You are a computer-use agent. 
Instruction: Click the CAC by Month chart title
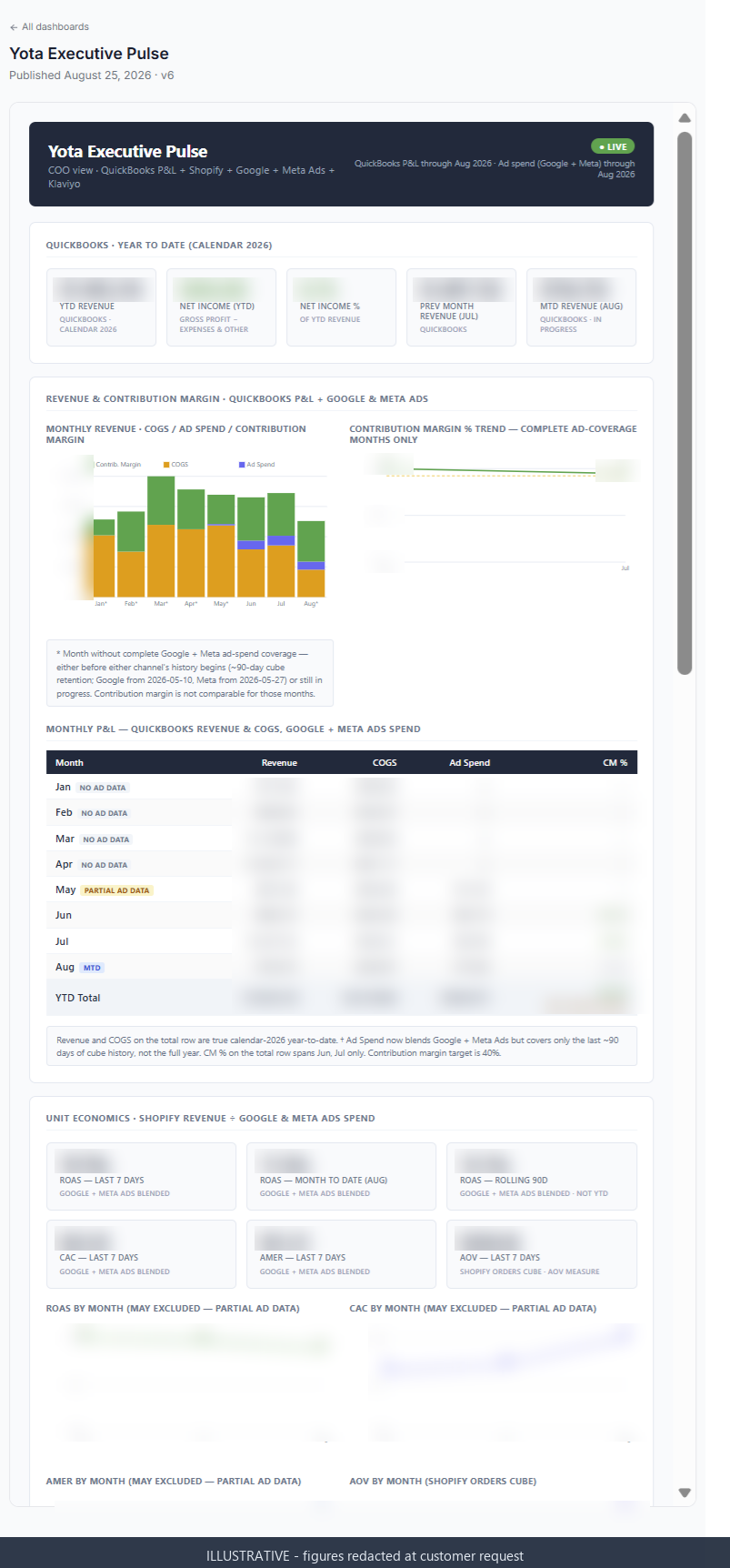[473, 1309]
